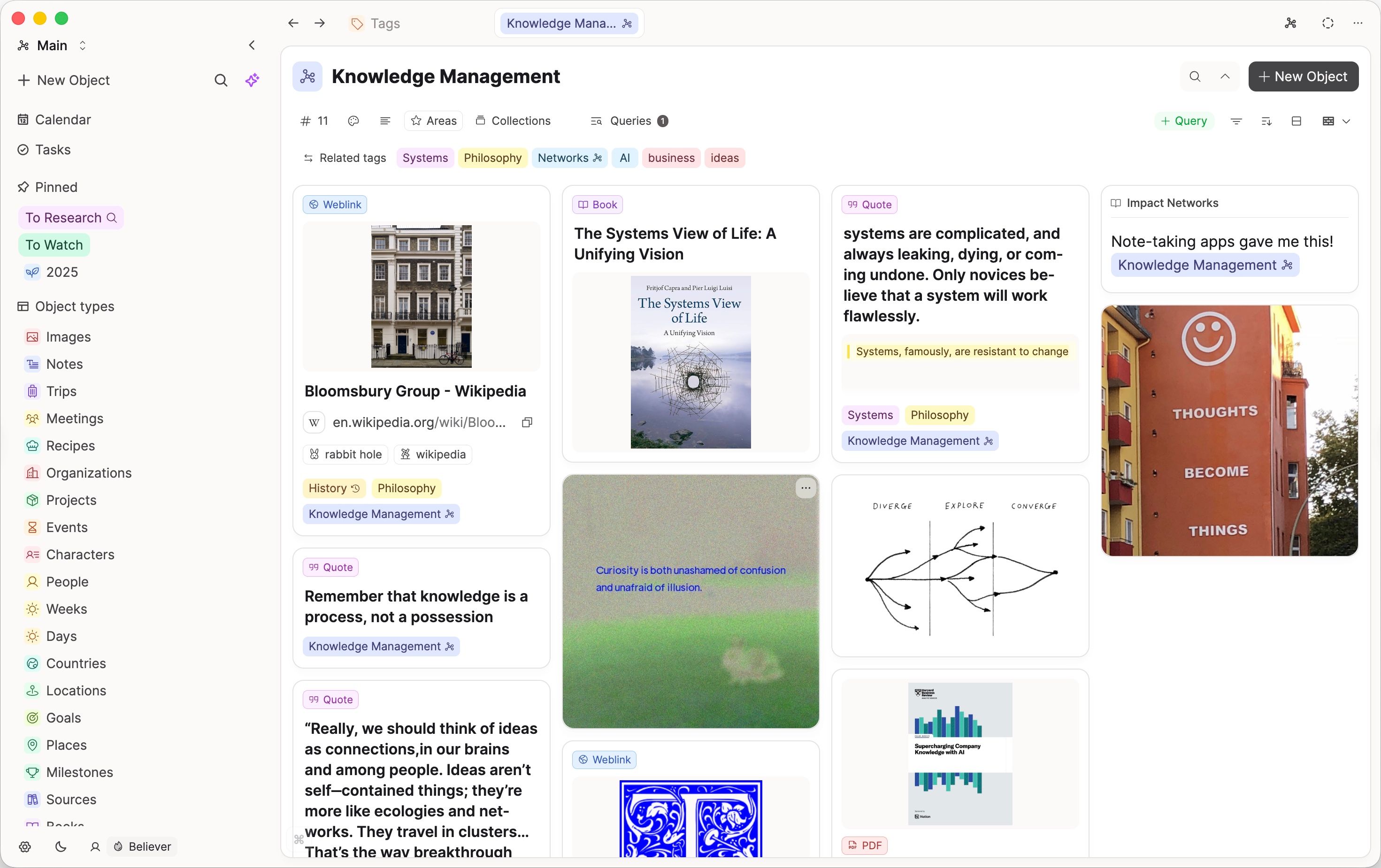1381x868 pixels.
Task: Click the focus mode dashed-circle icon top right
Action: click(x=1327, y=23)
